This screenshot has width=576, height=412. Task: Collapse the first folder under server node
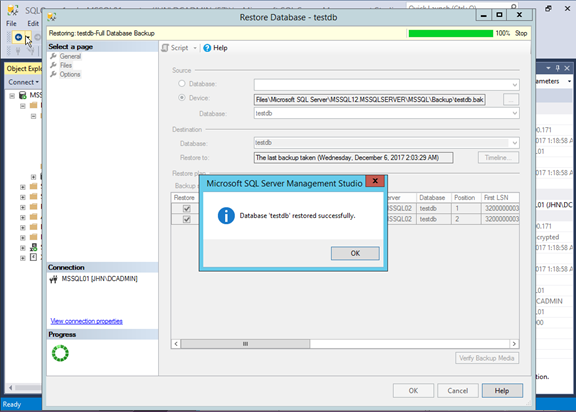coord(23,106)
